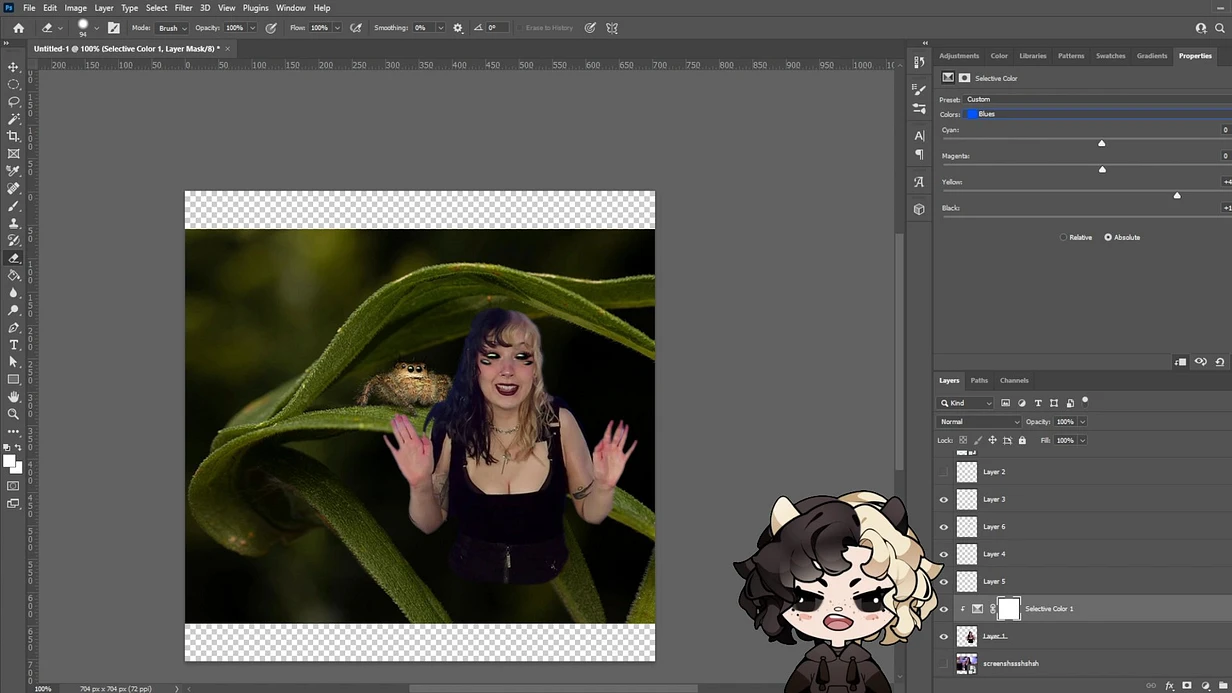
Task: Select the Move tool
Action: (x=13, y=67)
